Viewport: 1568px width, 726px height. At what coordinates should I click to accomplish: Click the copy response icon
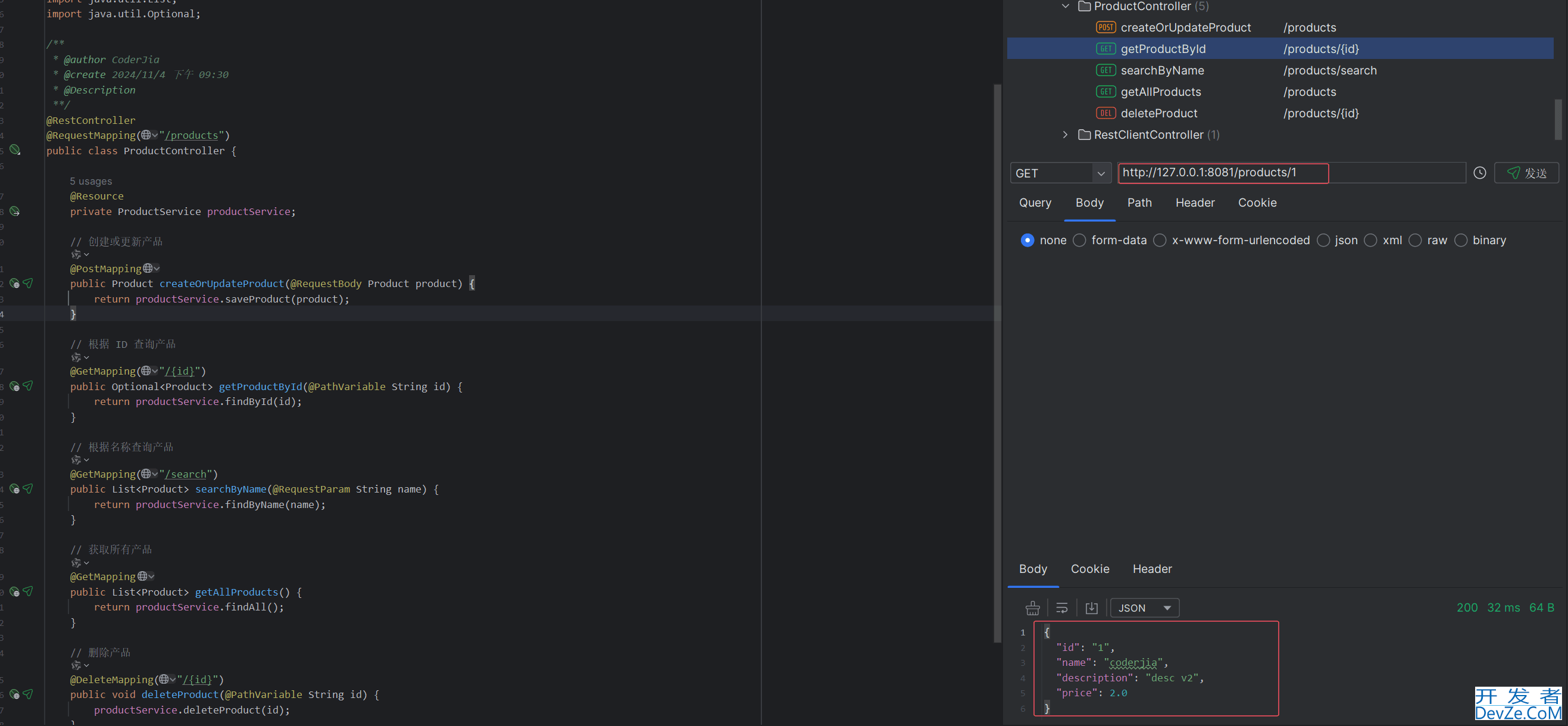pos(1092,607)
